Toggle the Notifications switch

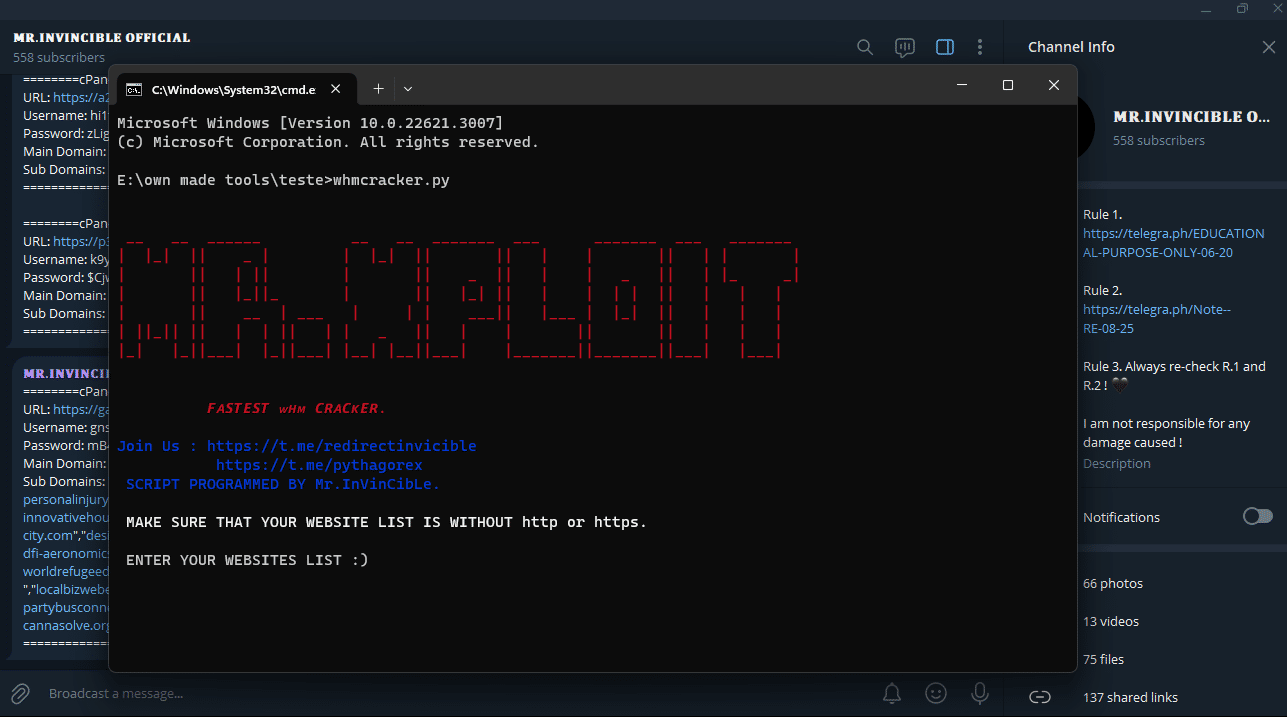coord(1257,516)
